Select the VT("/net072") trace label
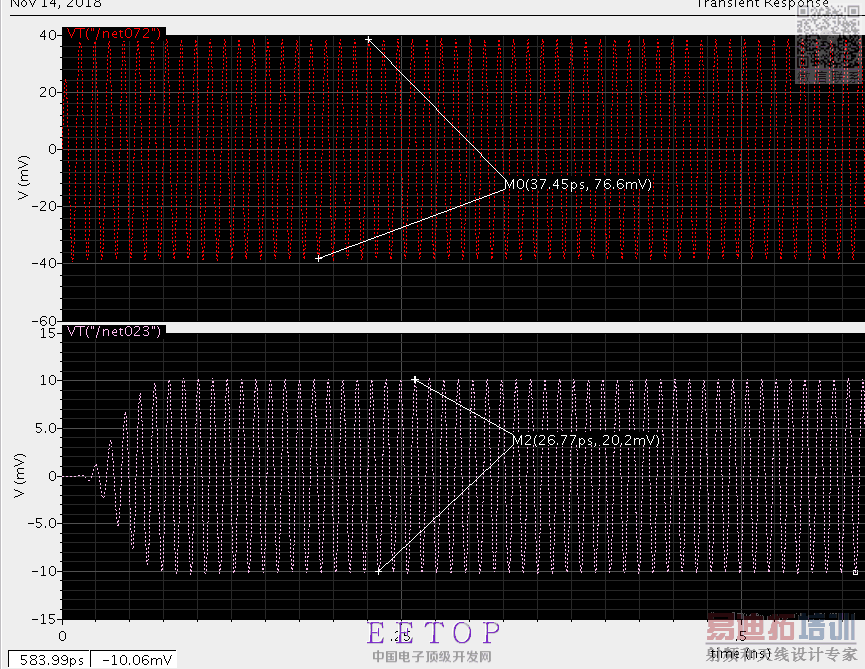 114,33
